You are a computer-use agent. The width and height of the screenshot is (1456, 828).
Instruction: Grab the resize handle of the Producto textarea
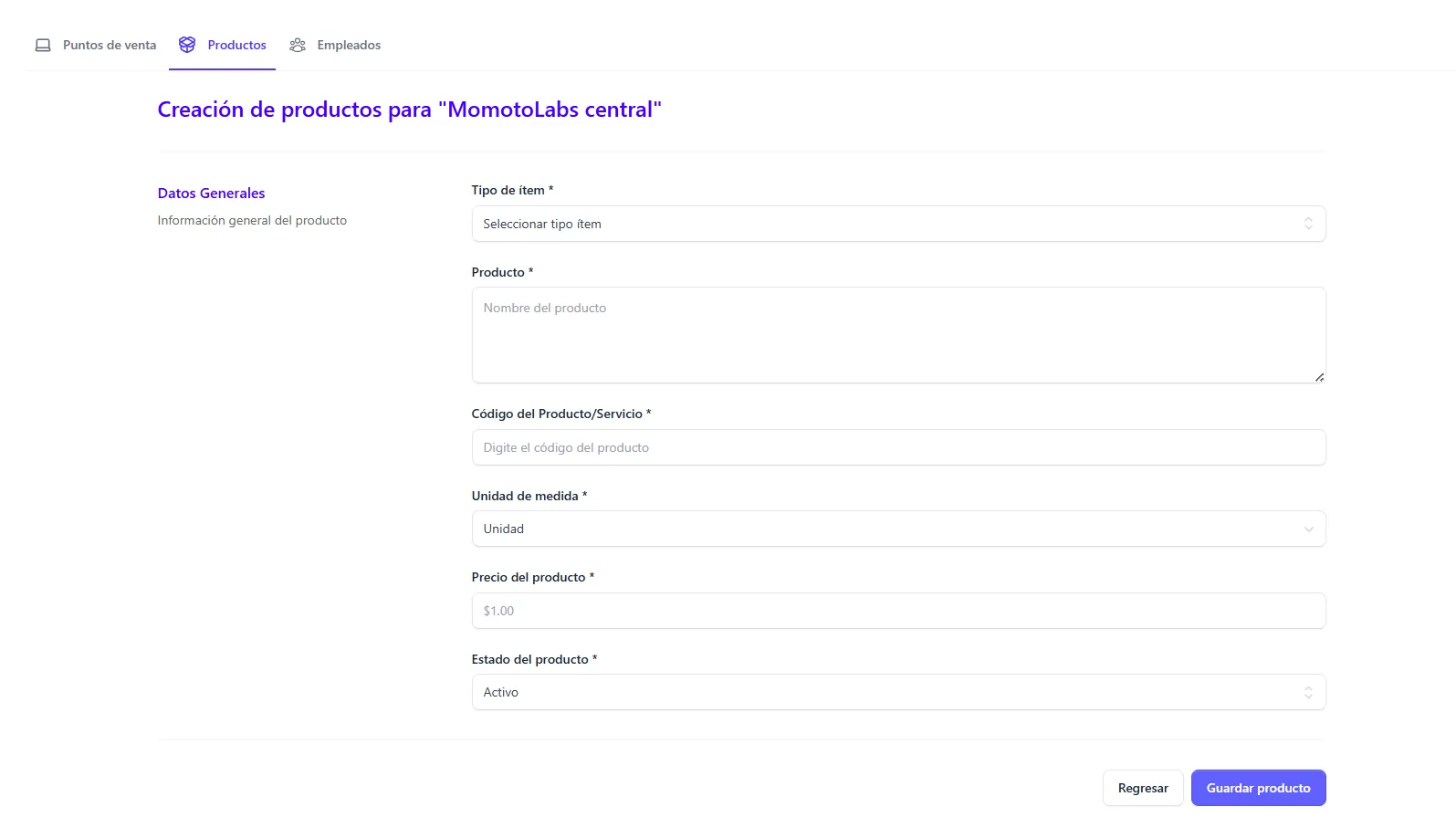[1319, 377]
